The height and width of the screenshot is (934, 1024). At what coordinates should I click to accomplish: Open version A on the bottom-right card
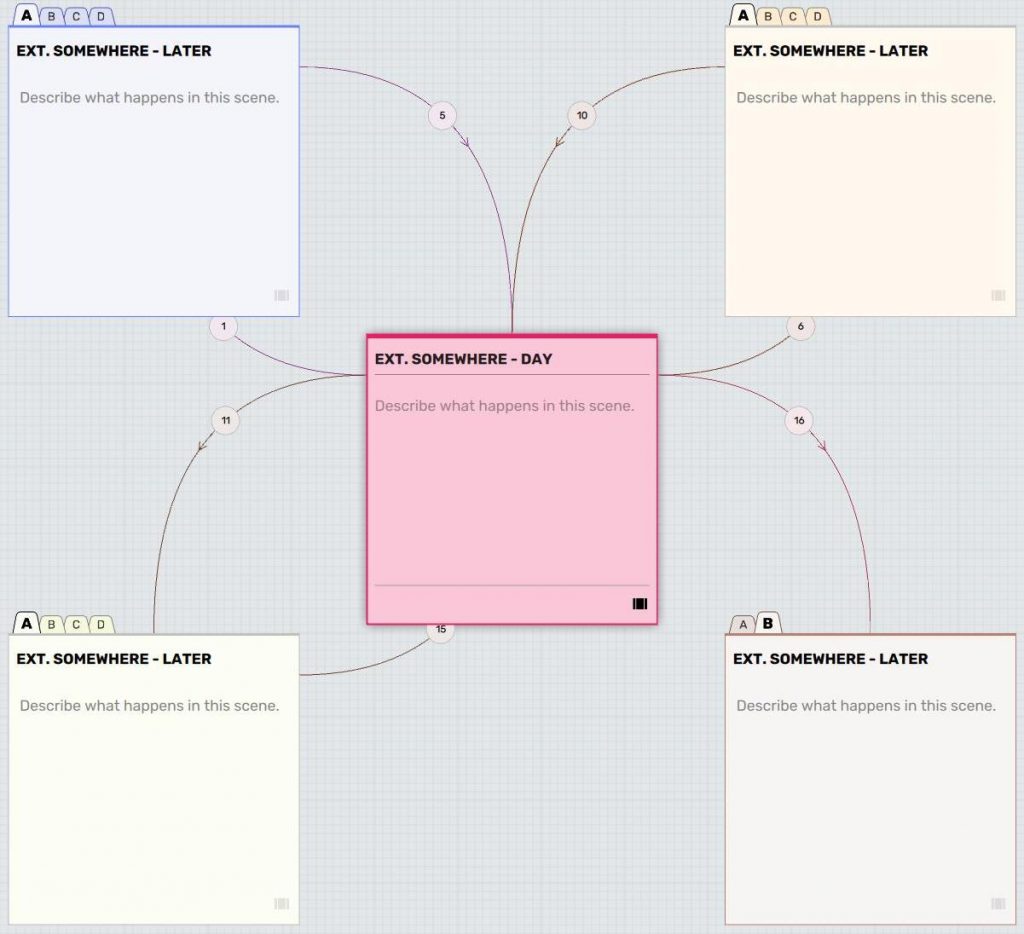click(741, 623)
